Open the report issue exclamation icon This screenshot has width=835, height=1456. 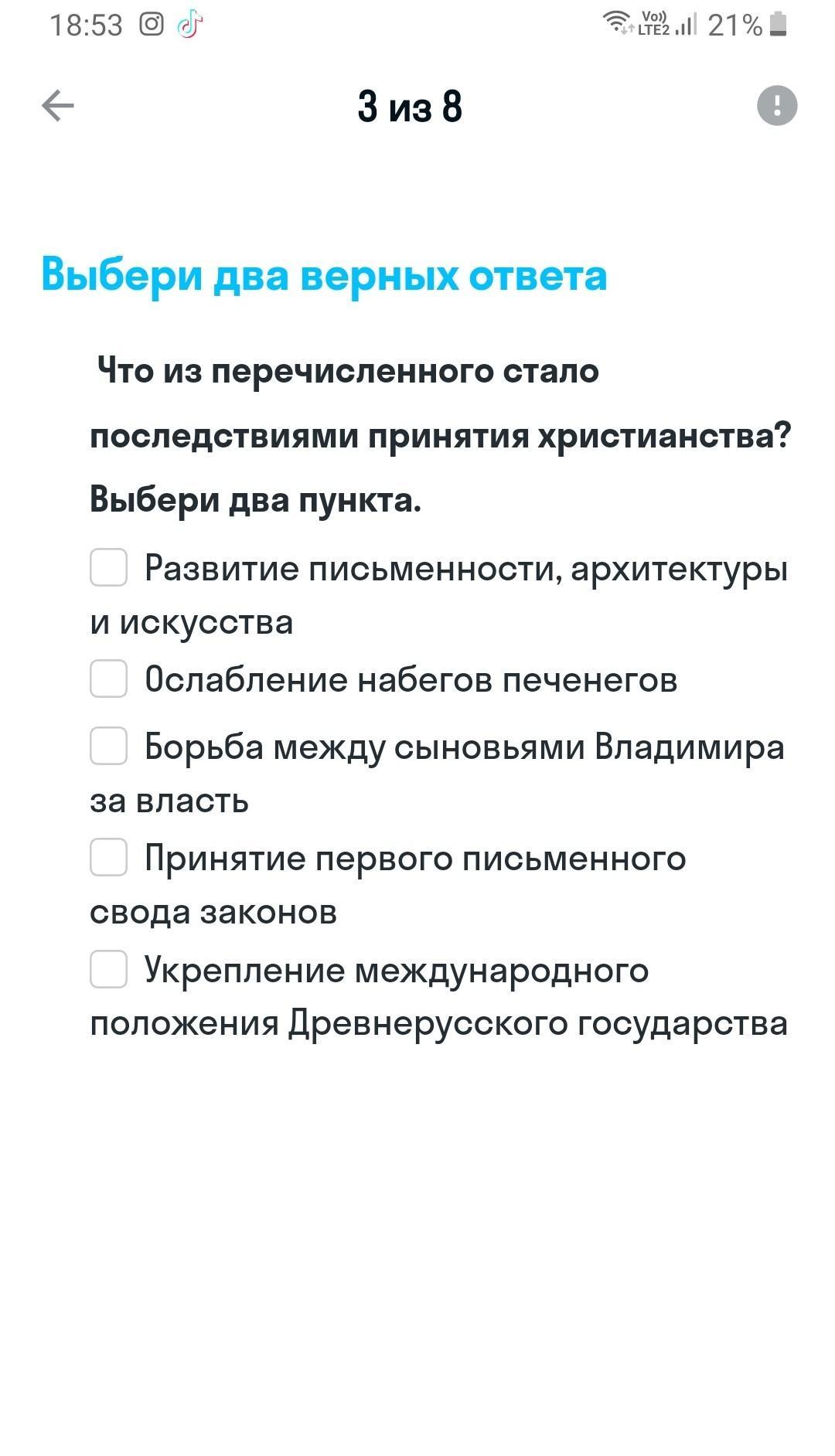776,105
